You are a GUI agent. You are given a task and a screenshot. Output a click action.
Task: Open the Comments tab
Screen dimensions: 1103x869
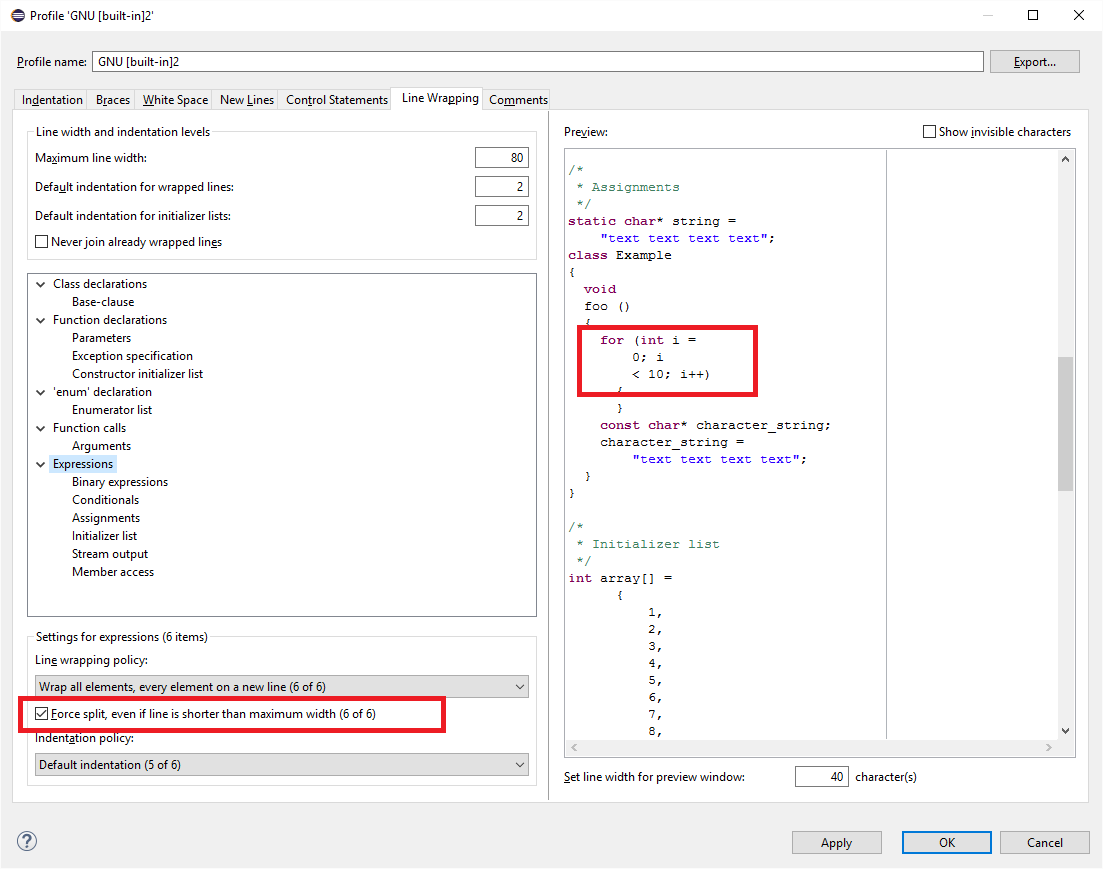pos(518,100)
